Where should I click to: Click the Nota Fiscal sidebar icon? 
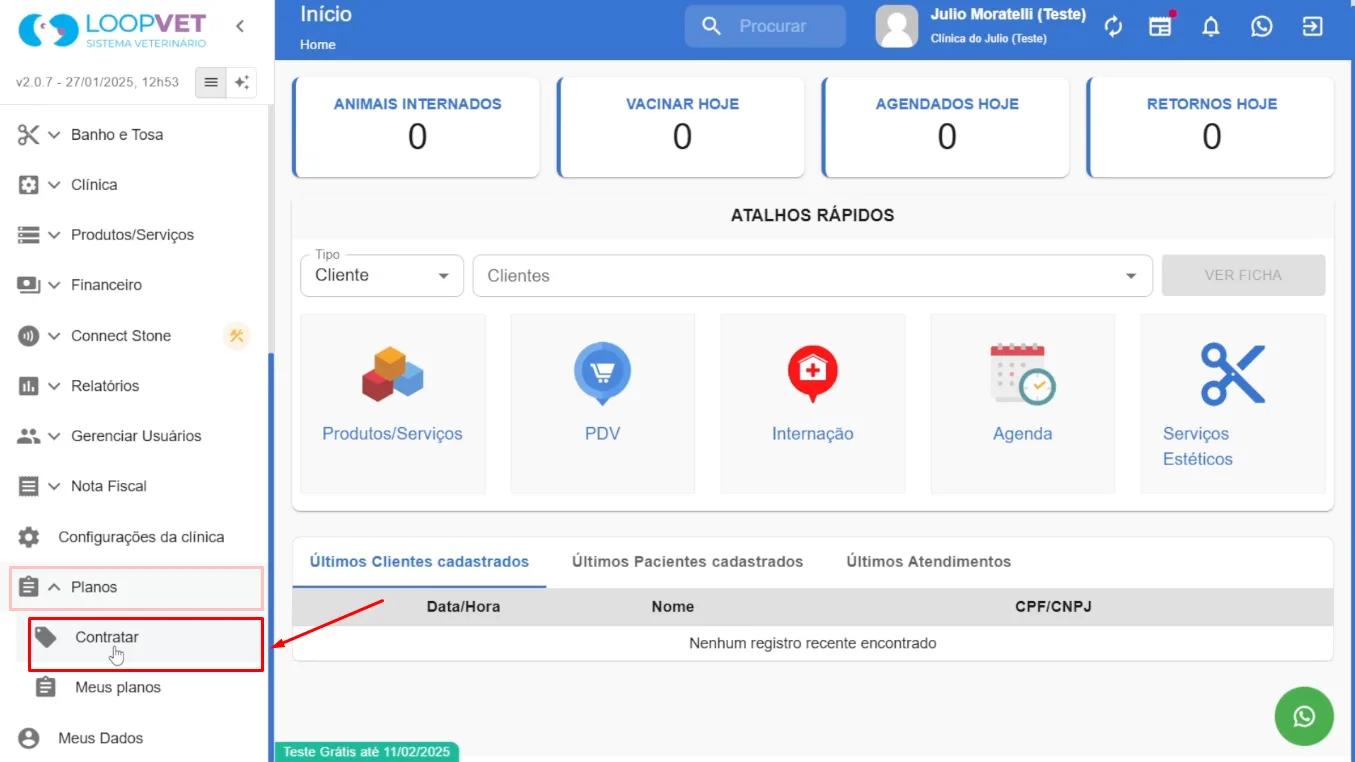pyautogui.click(x=29, y=486)
